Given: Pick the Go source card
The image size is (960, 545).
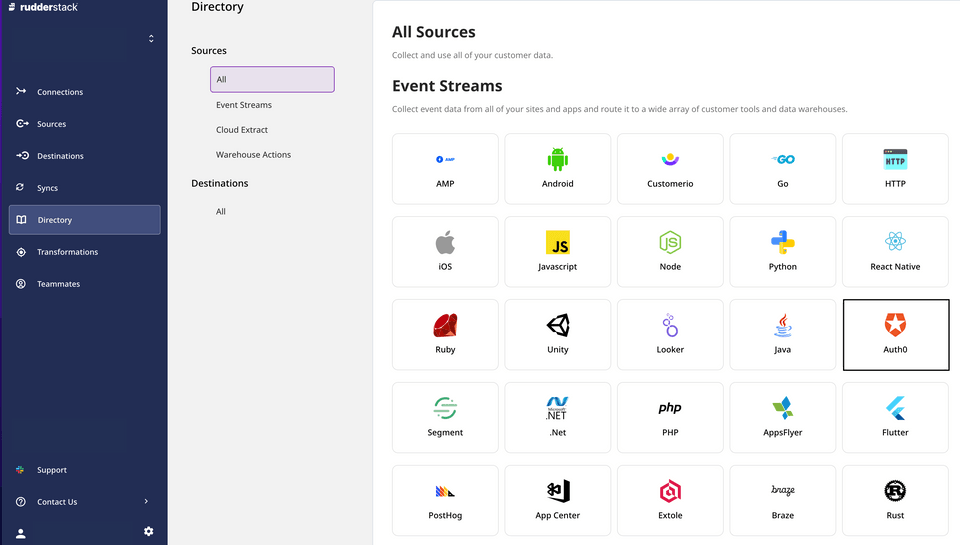Looking at the screenshot, I should click(x=782, y=168).
